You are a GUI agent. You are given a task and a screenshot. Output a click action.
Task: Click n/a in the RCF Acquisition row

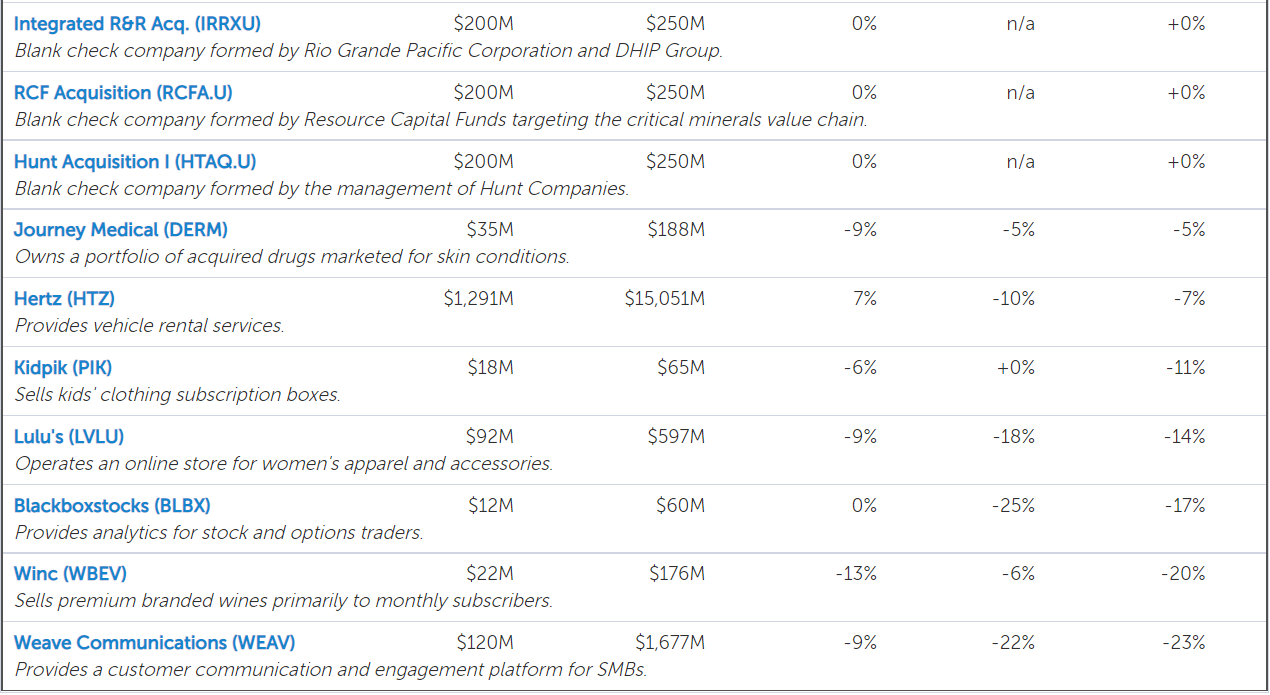[x=1021, y=93]
